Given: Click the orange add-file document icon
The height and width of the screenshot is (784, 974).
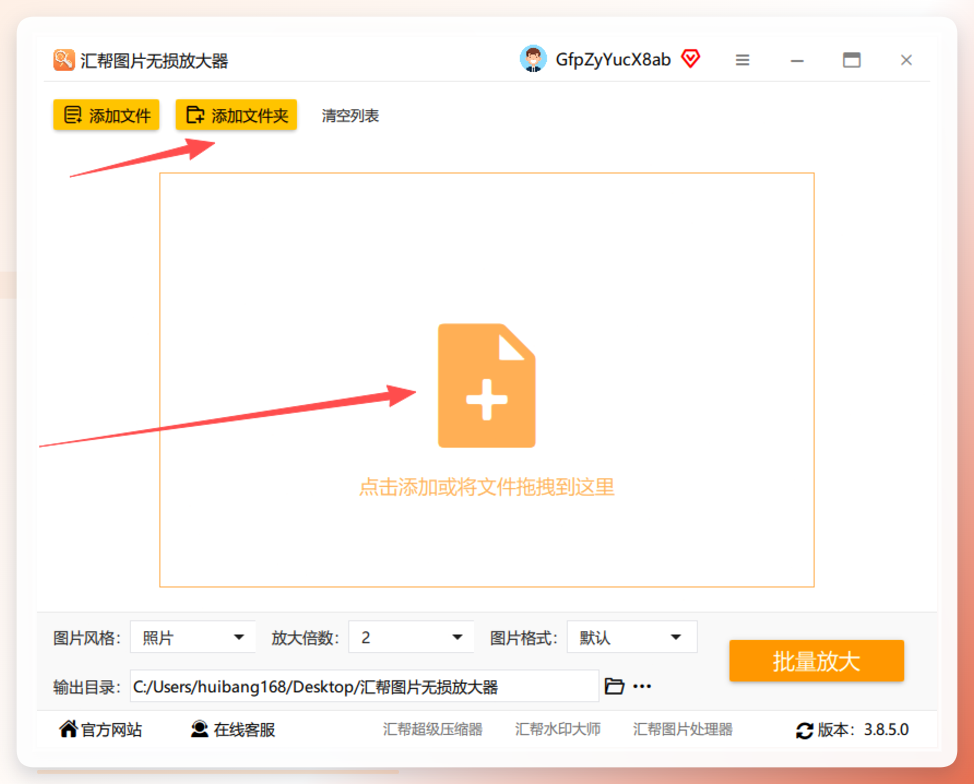Looking at the screenshot, I should pyautogui.click(x=486, y=385).
